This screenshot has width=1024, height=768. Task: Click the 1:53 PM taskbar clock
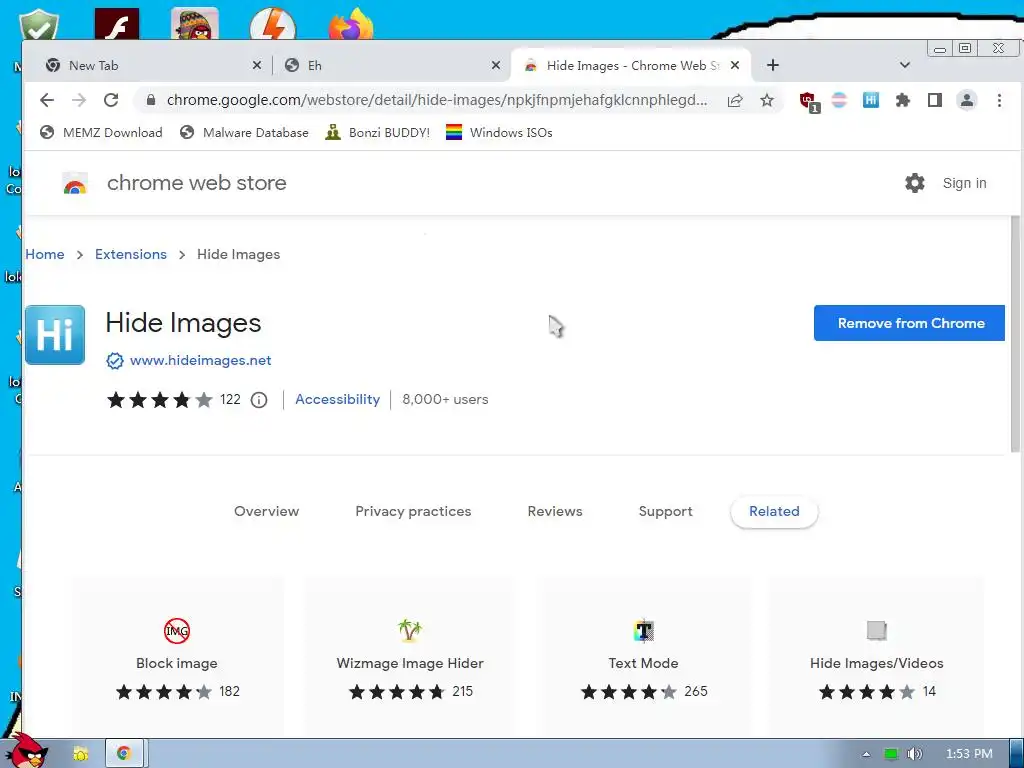968,754
